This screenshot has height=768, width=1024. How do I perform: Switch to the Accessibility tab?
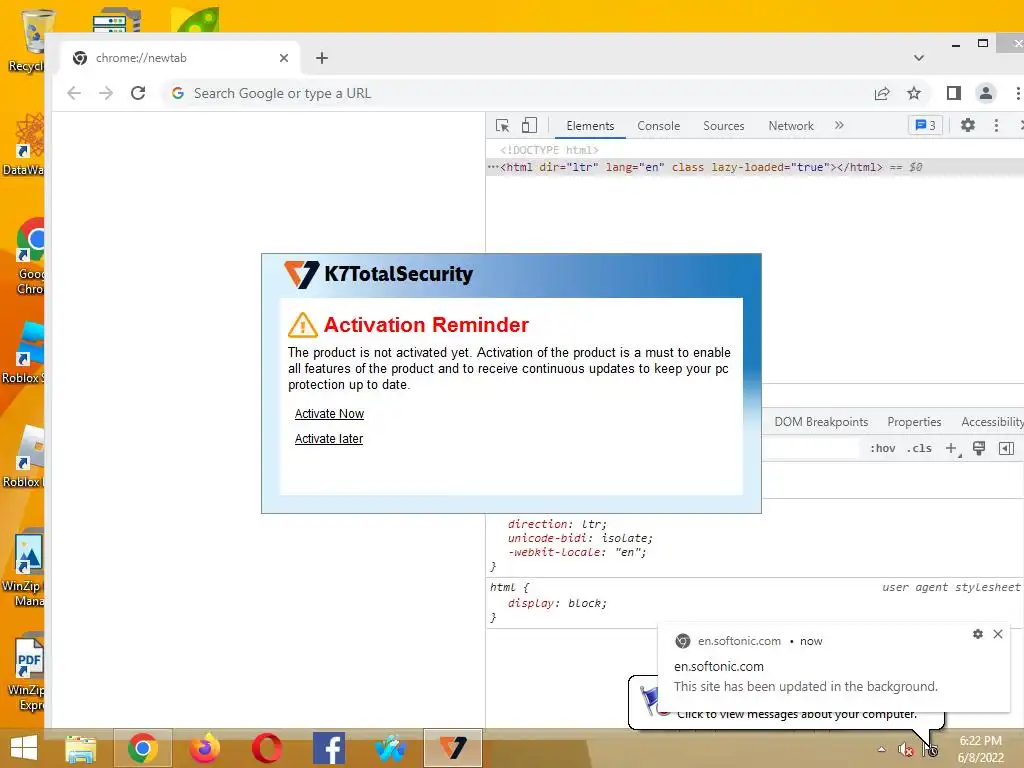(x=991, y=422)
